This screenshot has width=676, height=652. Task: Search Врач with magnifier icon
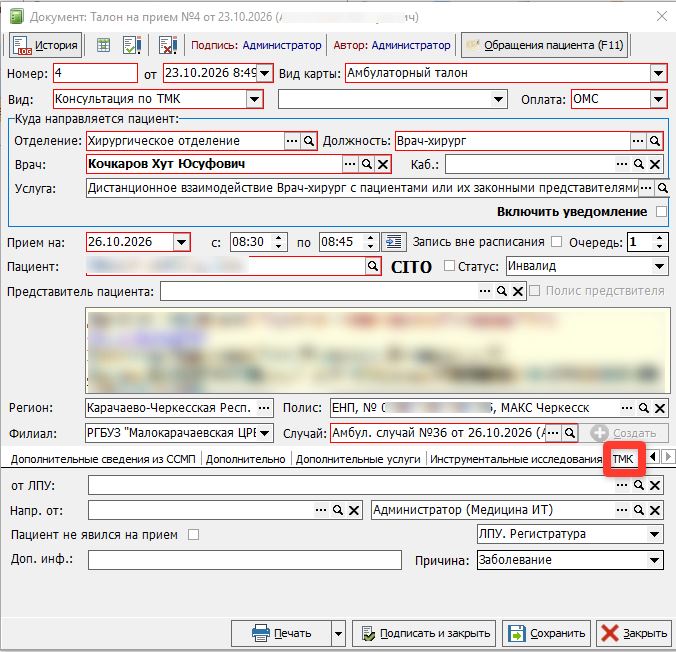point(367,164)
